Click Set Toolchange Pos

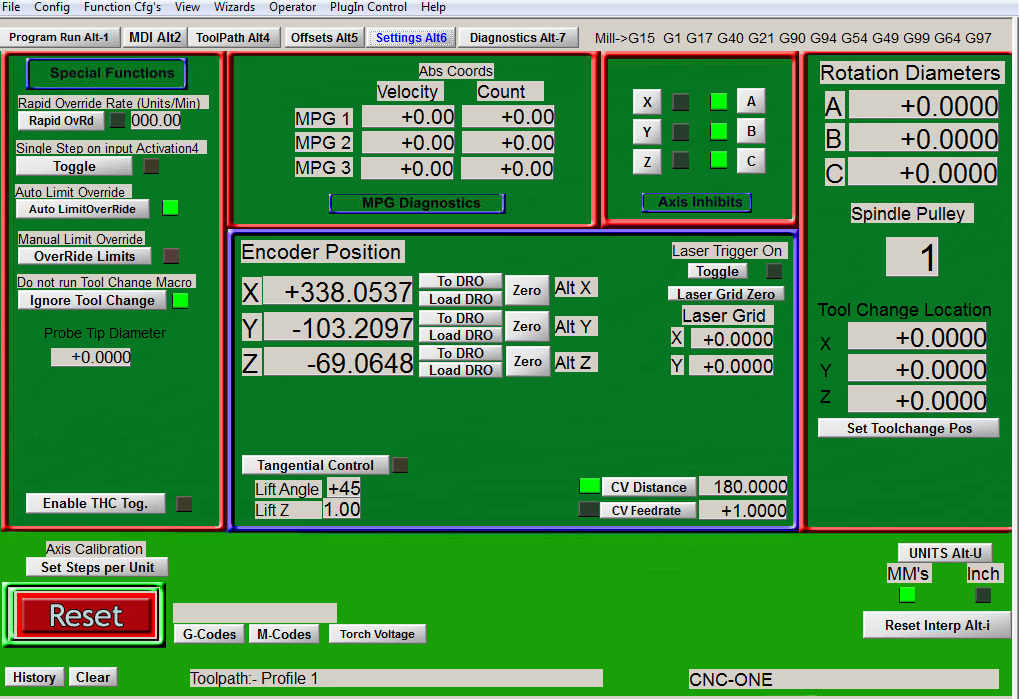click(x=909, y=428)
